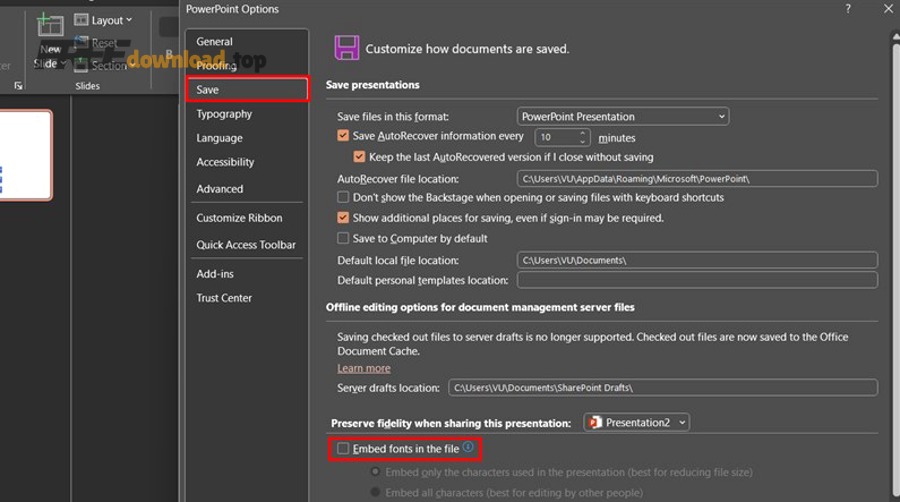Open the Proofing options category
This screenshot has width=900, height=502.
[247, 65]
